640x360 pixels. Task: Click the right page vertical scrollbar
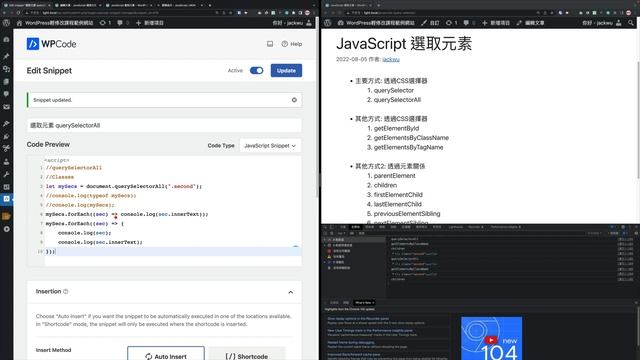coord(638,120)
